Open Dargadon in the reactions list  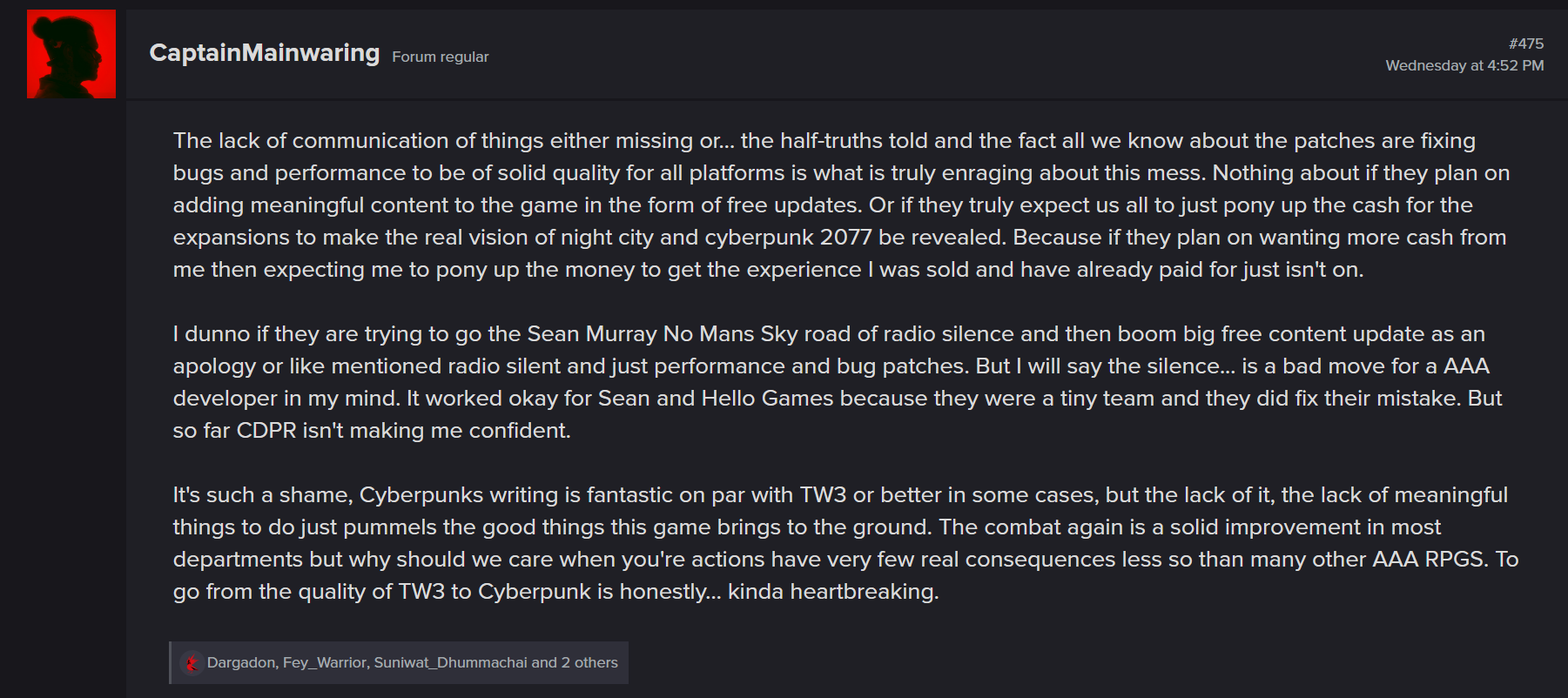point(241,663)
